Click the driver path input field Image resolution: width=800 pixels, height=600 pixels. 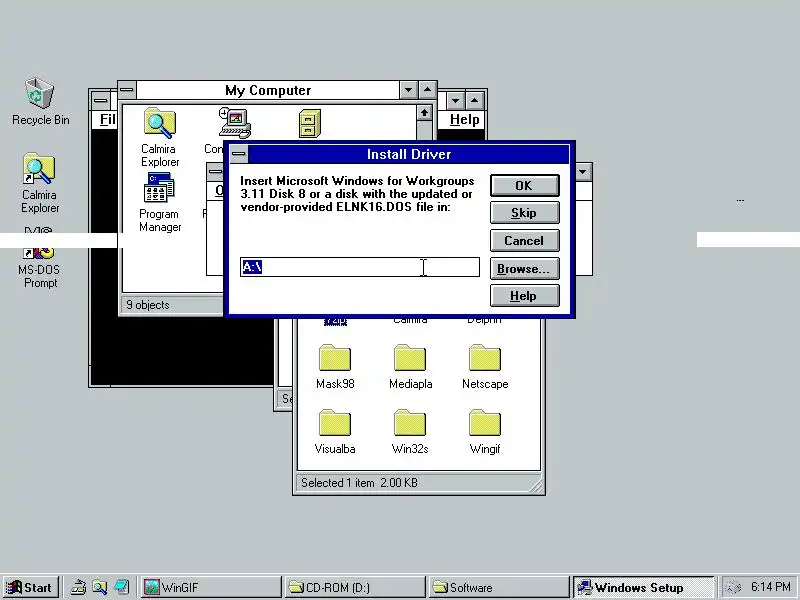coord(360,267)
